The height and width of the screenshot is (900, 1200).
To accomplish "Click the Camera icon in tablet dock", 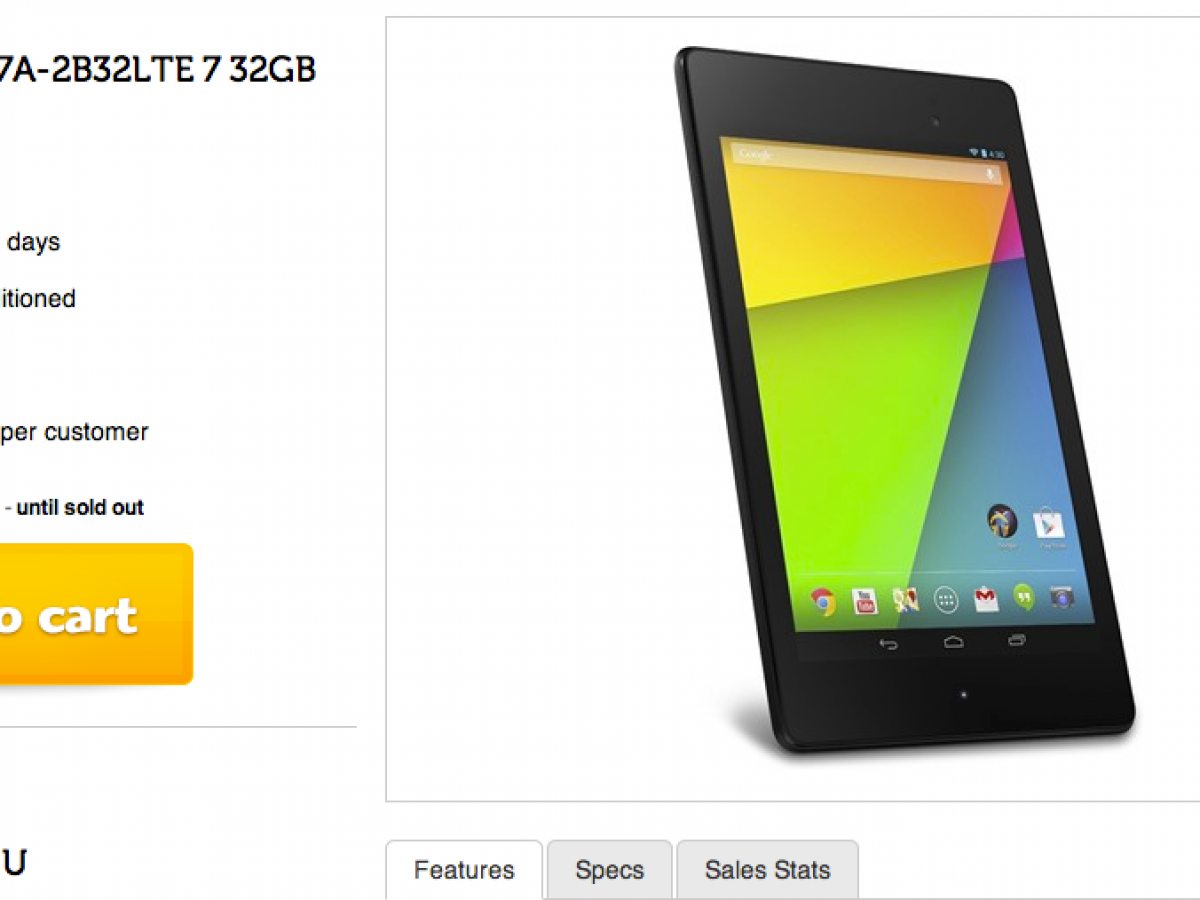I will tap(1061, 598).
